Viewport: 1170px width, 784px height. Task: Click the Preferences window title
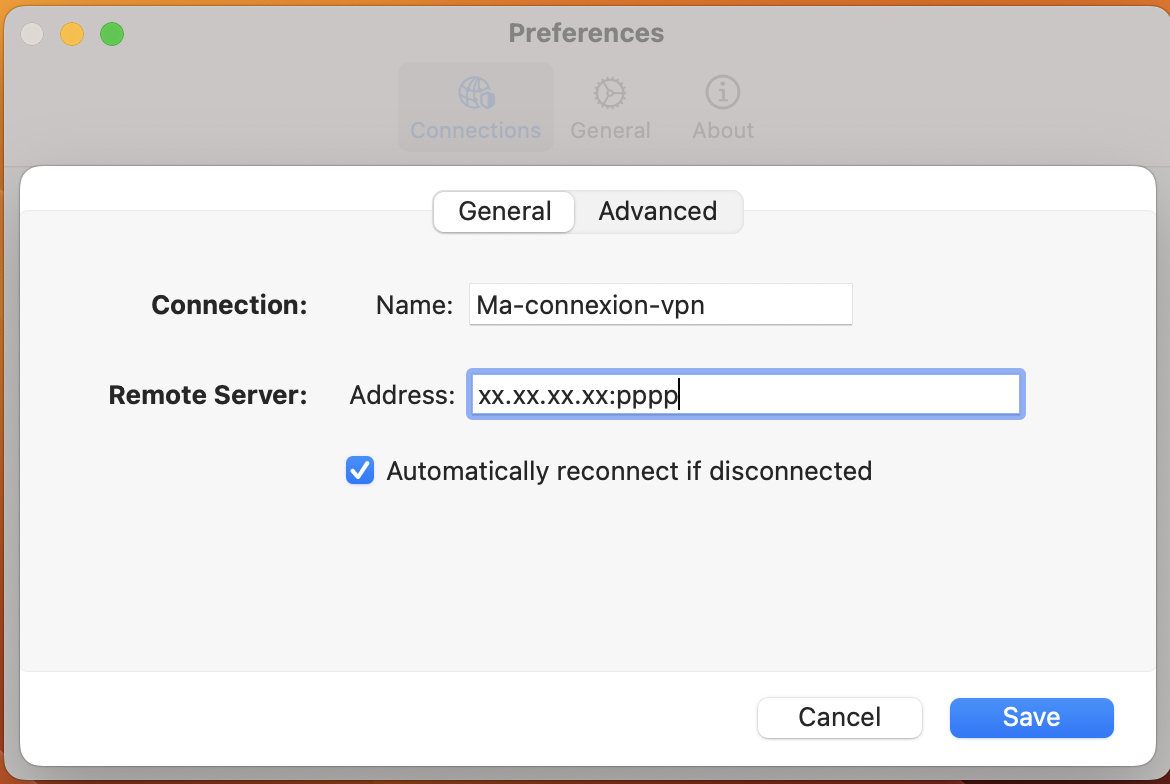586,33
